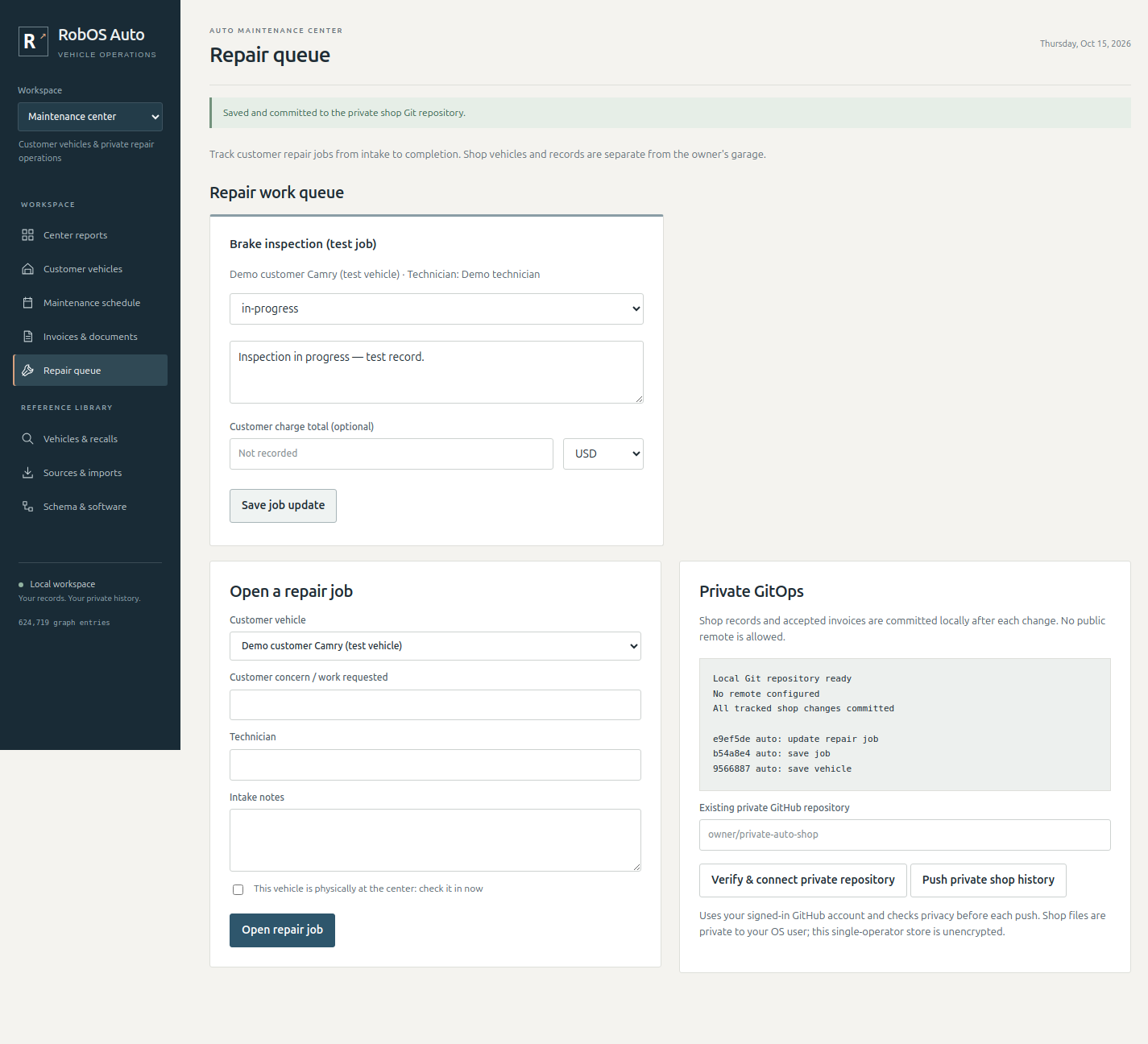
Task: Click Verify & connect private repository
Action: 803,880
